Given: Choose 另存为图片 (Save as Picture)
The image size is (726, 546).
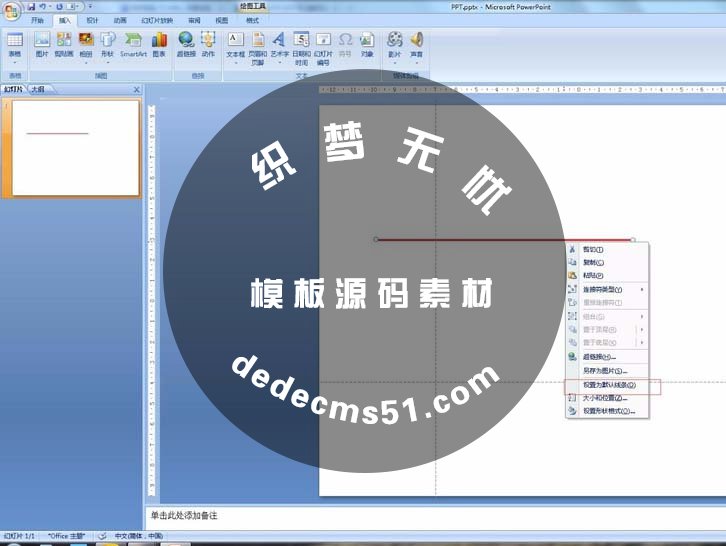Looking at the screenshot, I should click(x=607, y=371).
